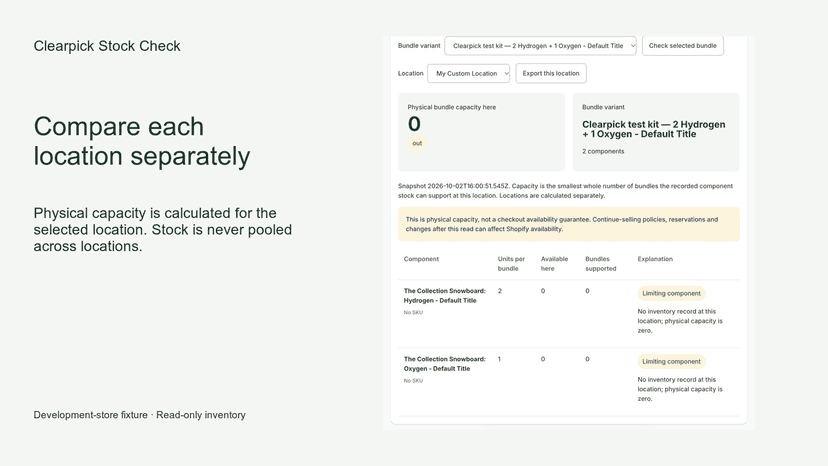Click the 'Bundle variant' label beside dropdown

pyautogui.click(x=419, y=46)
